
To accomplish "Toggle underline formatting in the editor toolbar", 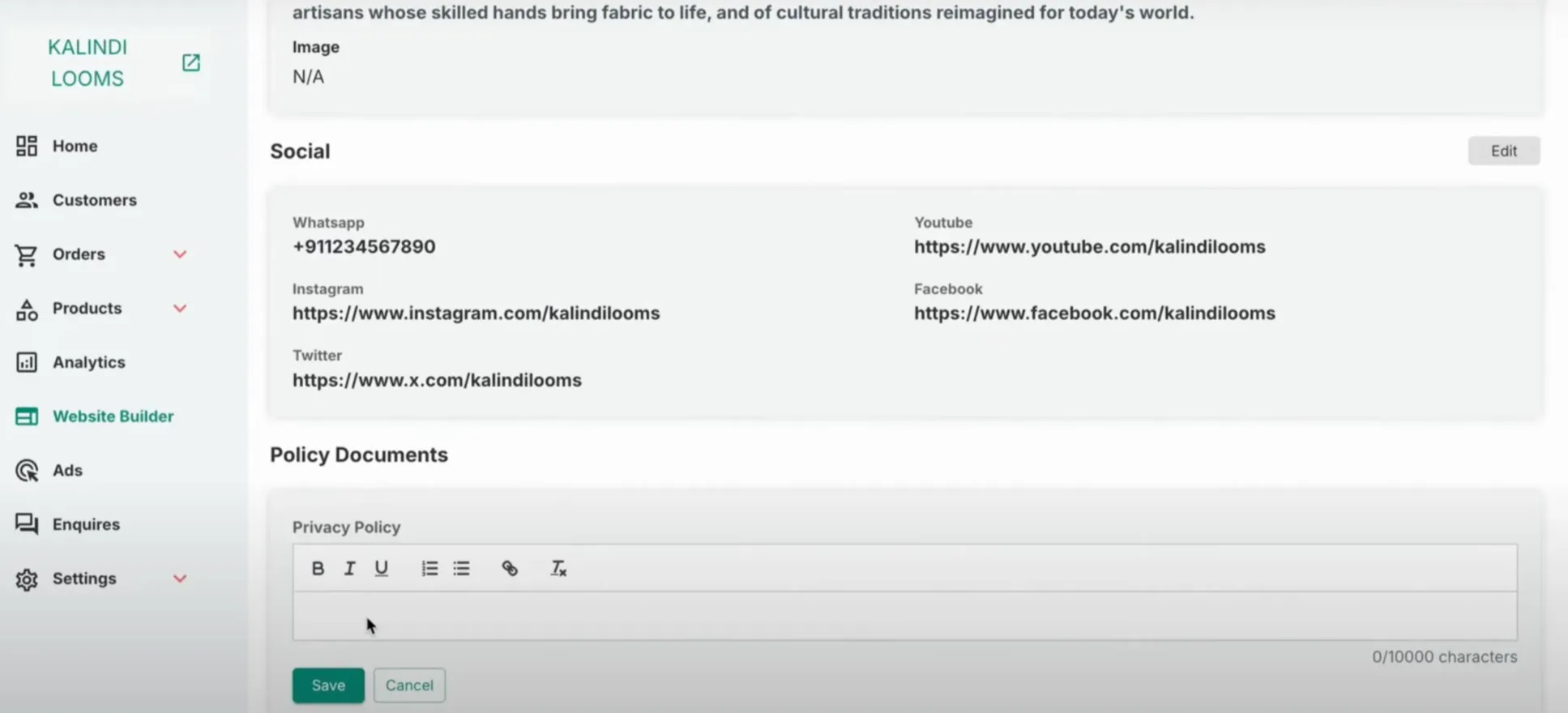I will [381, 568].
